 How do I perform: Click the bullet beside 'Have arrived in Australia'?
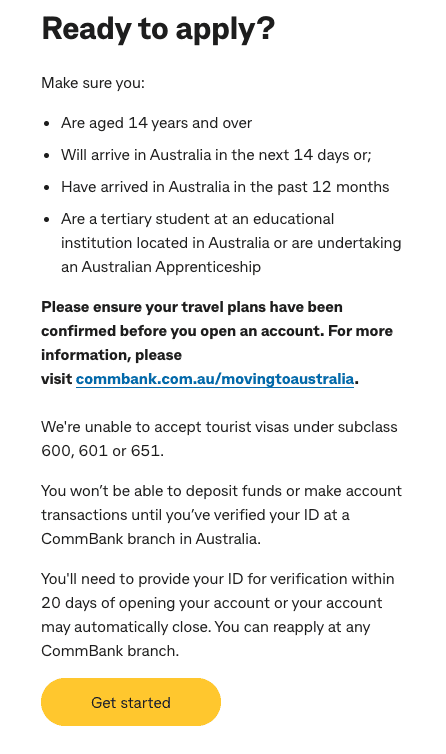47,188
